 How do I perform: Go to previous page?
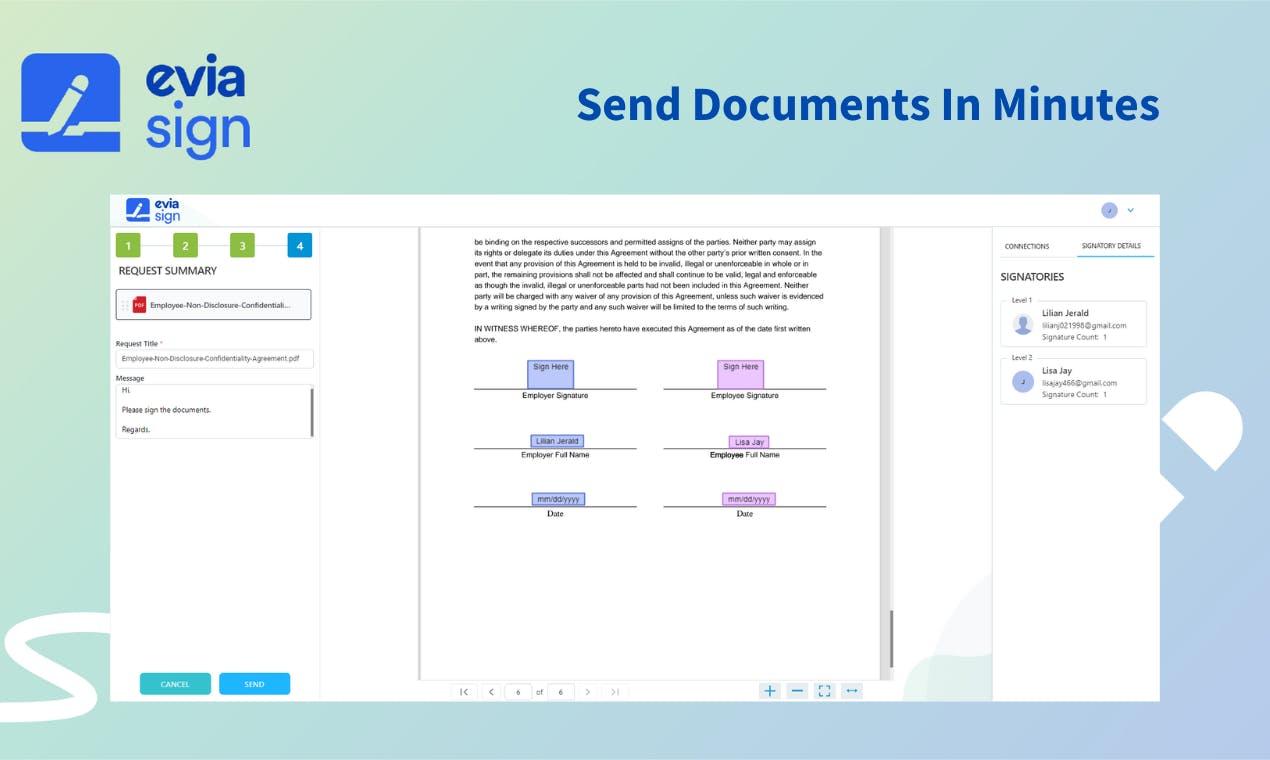click(491, 691)
